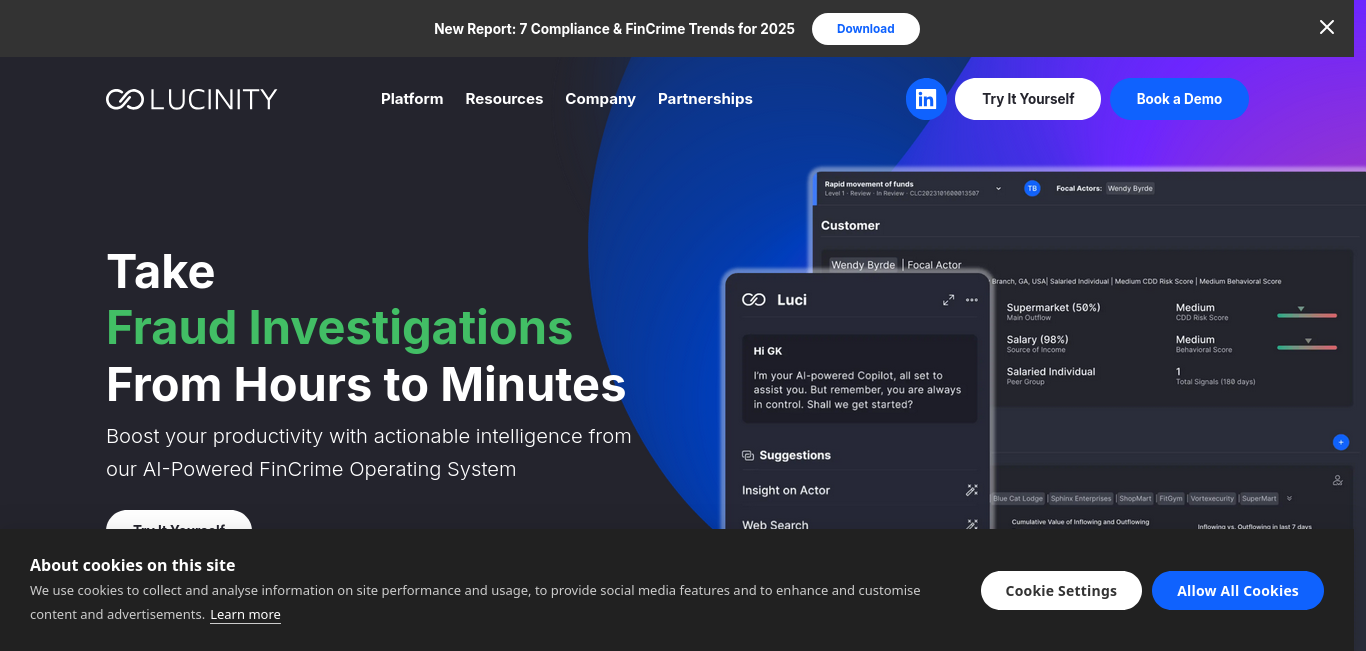
Task: Open the Platform menu
Action: [x=412, y=99]
